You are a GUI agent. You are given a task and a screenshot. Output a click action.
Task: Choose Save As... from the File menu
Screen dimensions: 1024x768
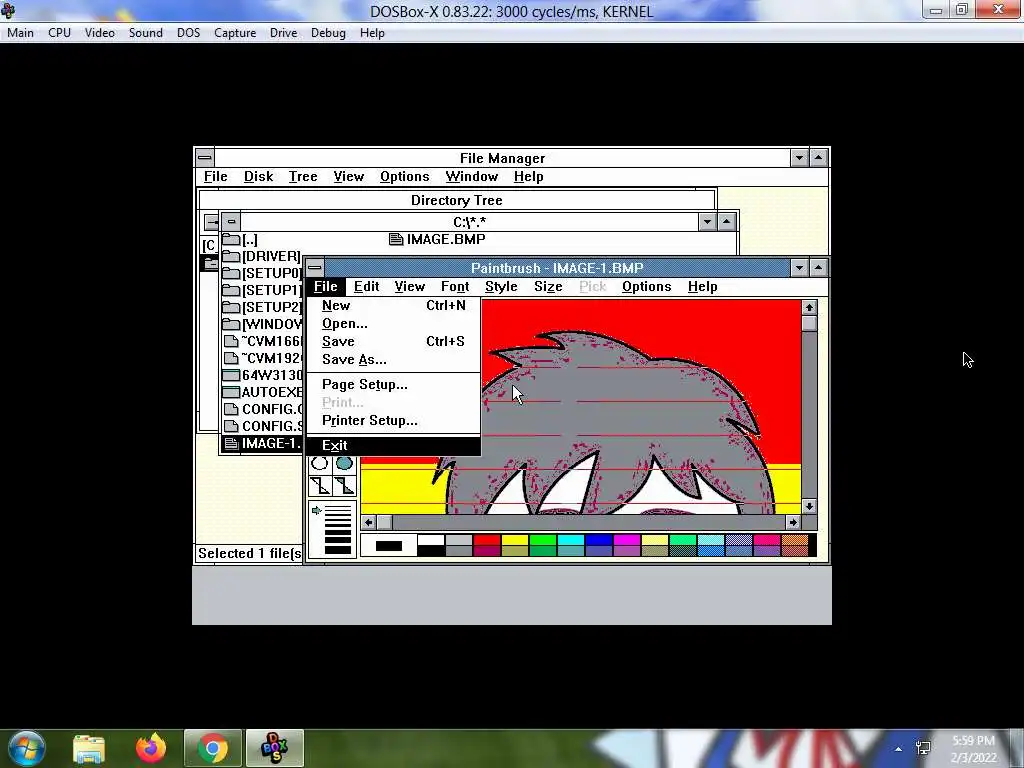pos(394,359)
